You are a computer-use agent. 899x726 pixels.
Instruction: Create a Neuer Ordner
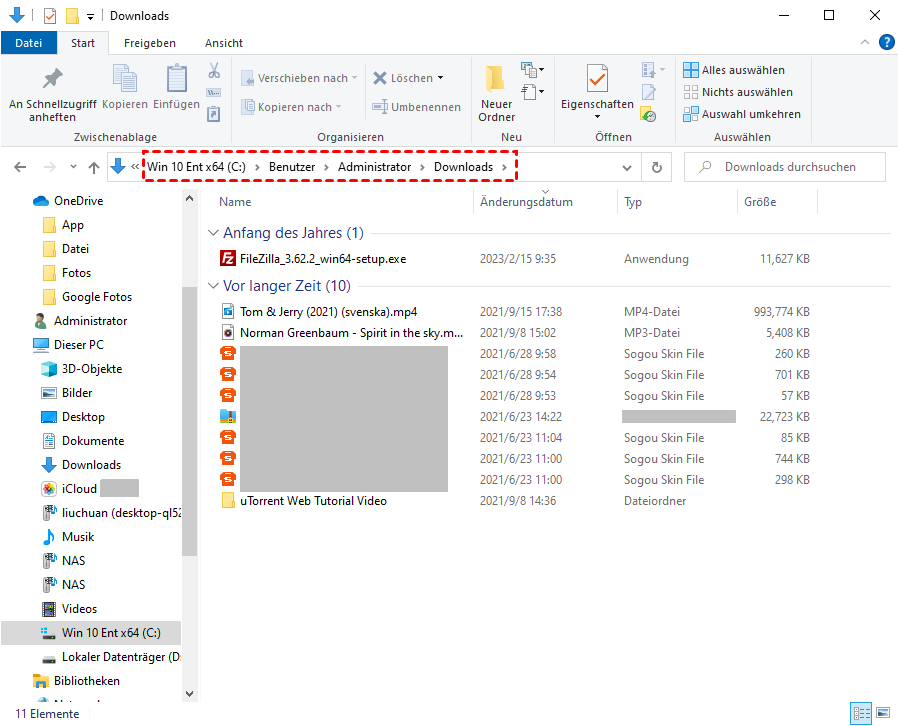tap(497, 93)
